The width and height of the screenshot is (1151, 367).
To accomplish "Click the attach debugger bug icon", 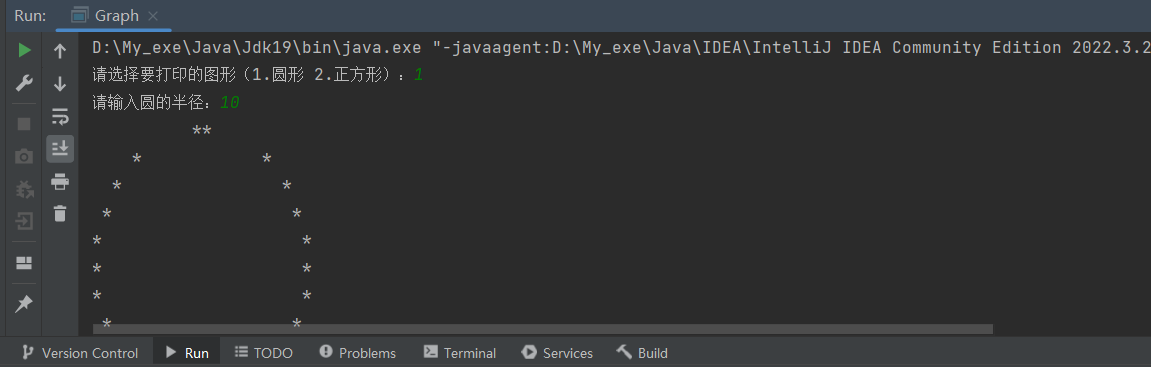I will pos(24,189).
